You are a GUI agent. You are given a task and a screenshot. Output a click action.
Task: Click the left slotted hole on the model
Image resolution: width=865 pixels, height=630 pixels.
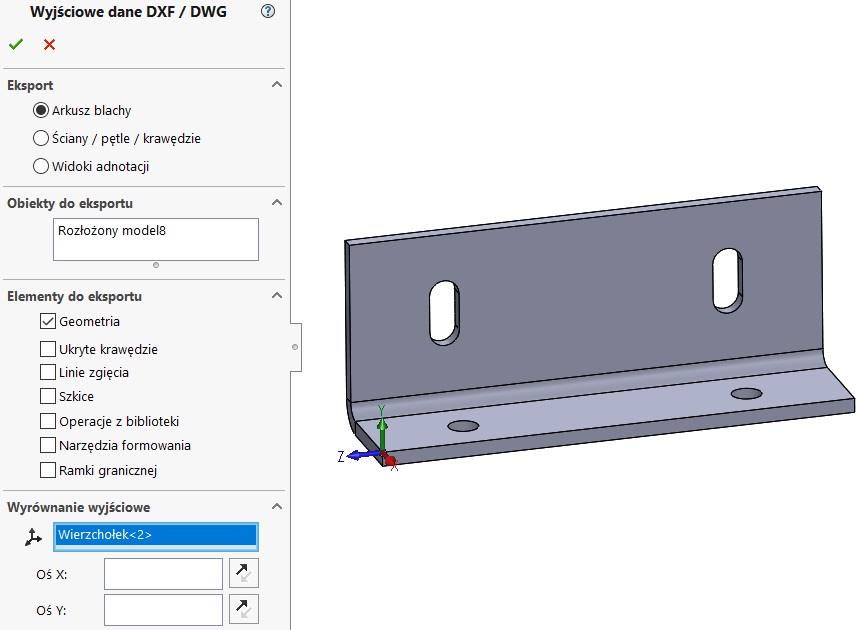coord(444,313)
